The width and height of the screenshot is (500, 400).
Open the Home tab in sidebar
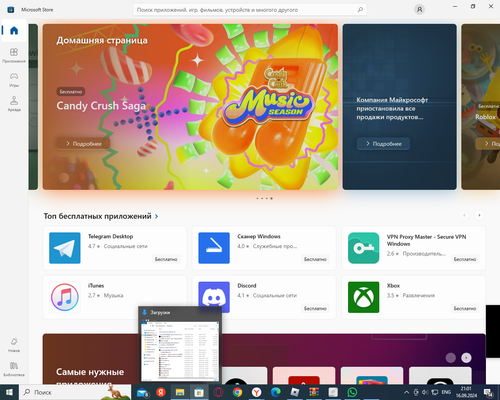click(14, 31)
